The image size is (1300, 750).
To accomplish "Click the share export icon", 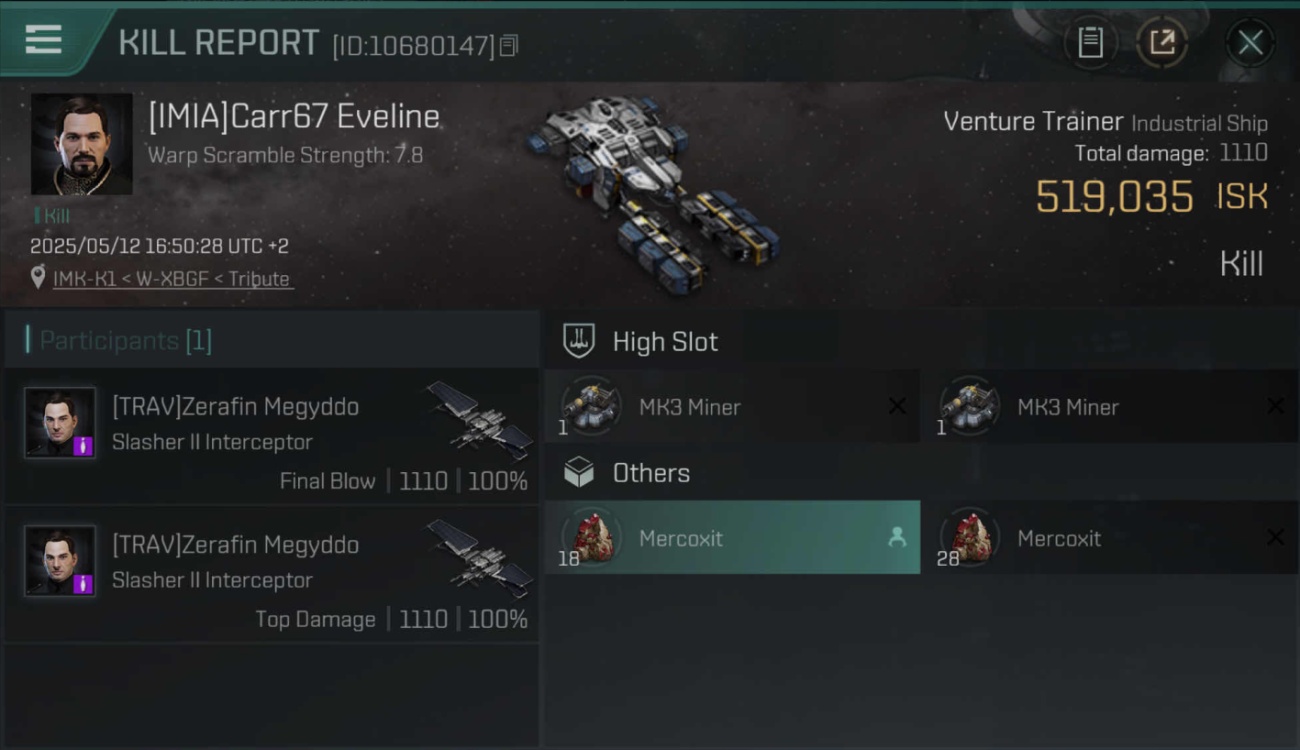I will [1162, 42].
